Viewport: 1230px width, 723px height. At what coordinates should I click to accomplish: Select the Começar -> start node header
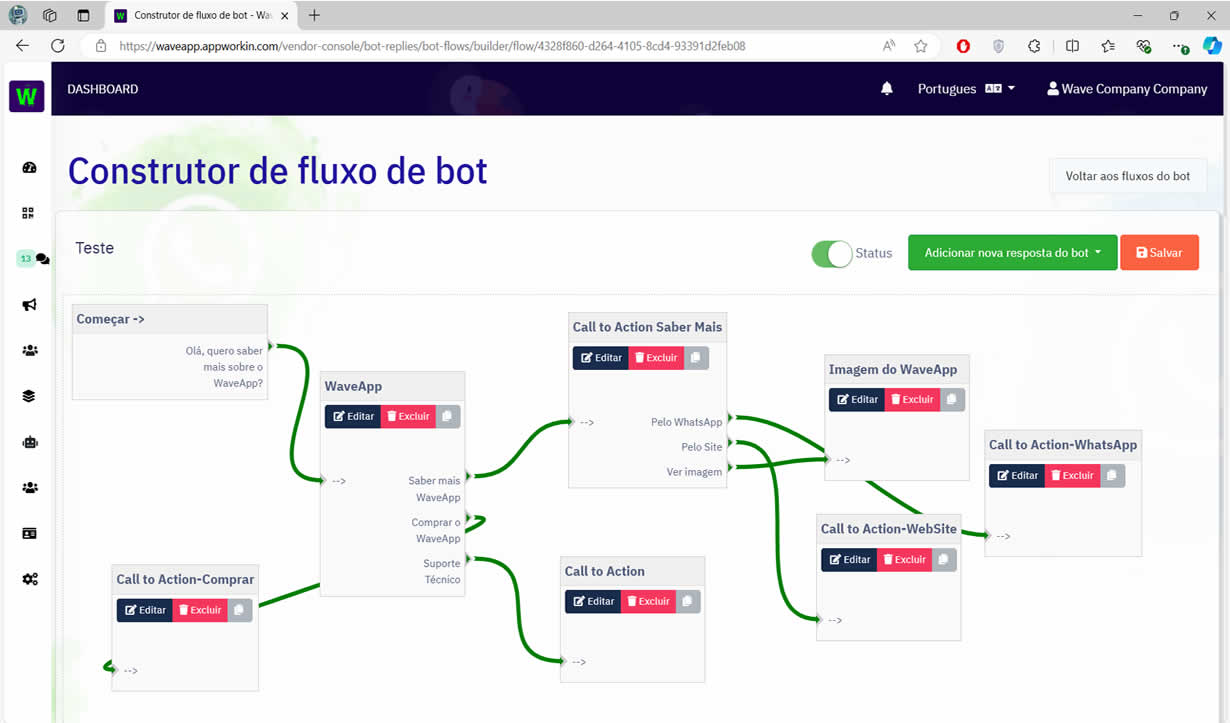tap(170, 319)
